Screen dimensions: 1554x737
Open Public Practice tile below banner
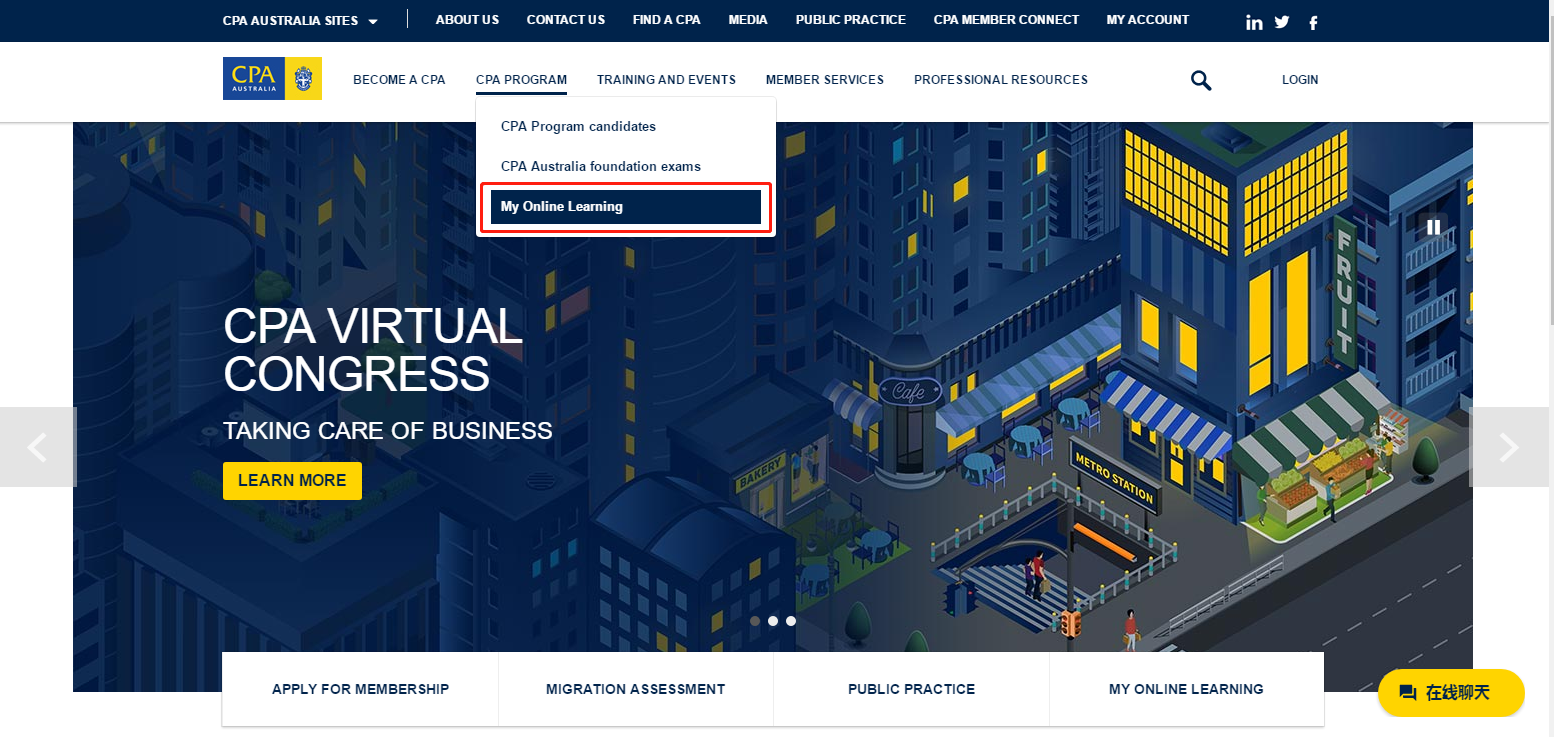coord(911,689)
